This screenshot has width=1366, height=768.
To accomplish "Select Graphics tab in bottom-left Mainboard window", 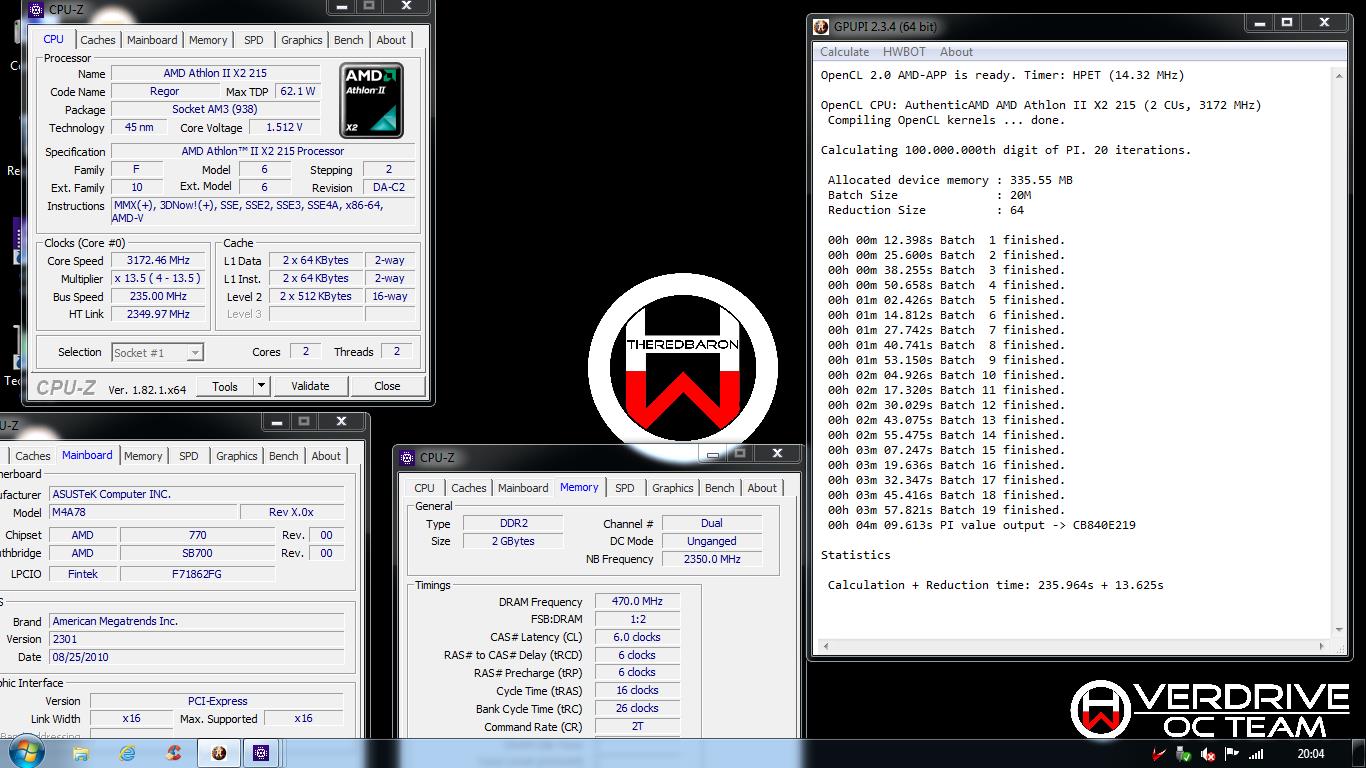I will [x=236, y=456].
